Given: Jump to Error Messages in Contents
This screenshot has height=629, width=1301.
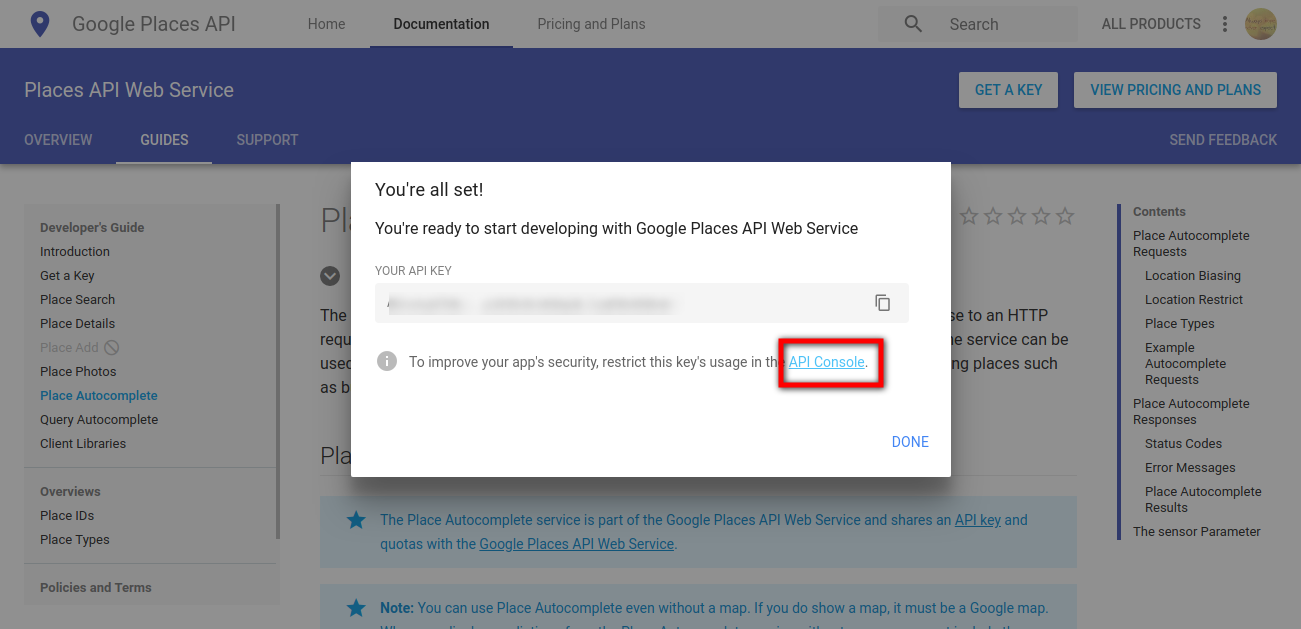Looking at the screenshot, I should 1190,468.
